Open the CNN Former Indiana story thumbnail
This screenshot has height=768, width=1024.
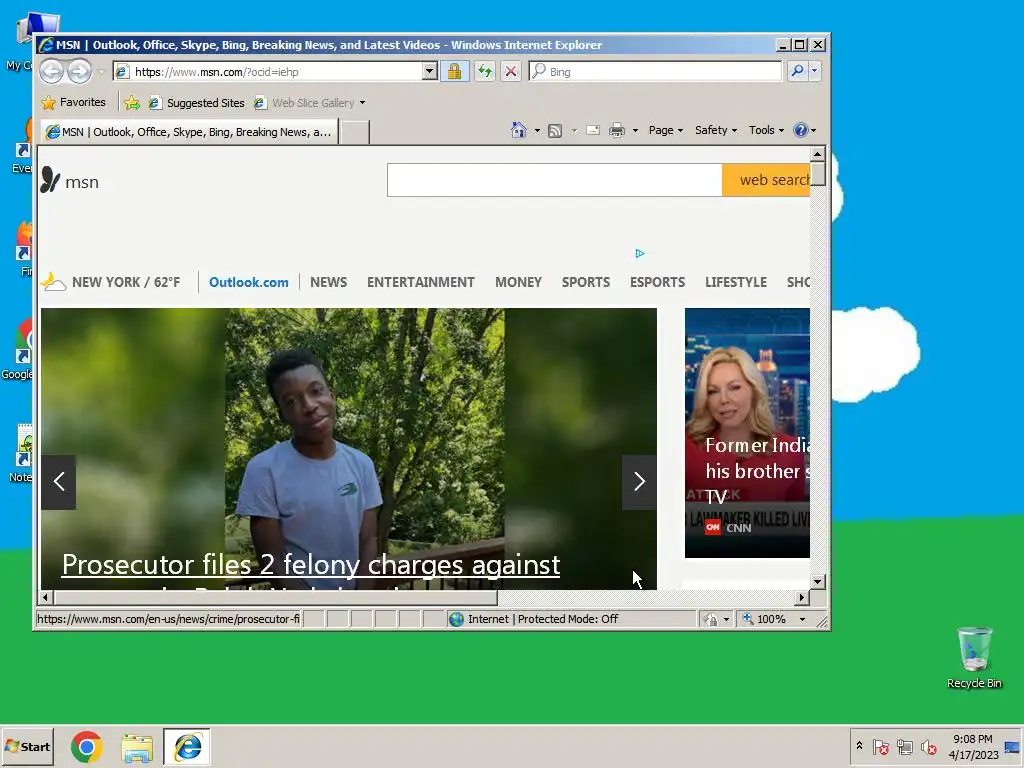747,433
